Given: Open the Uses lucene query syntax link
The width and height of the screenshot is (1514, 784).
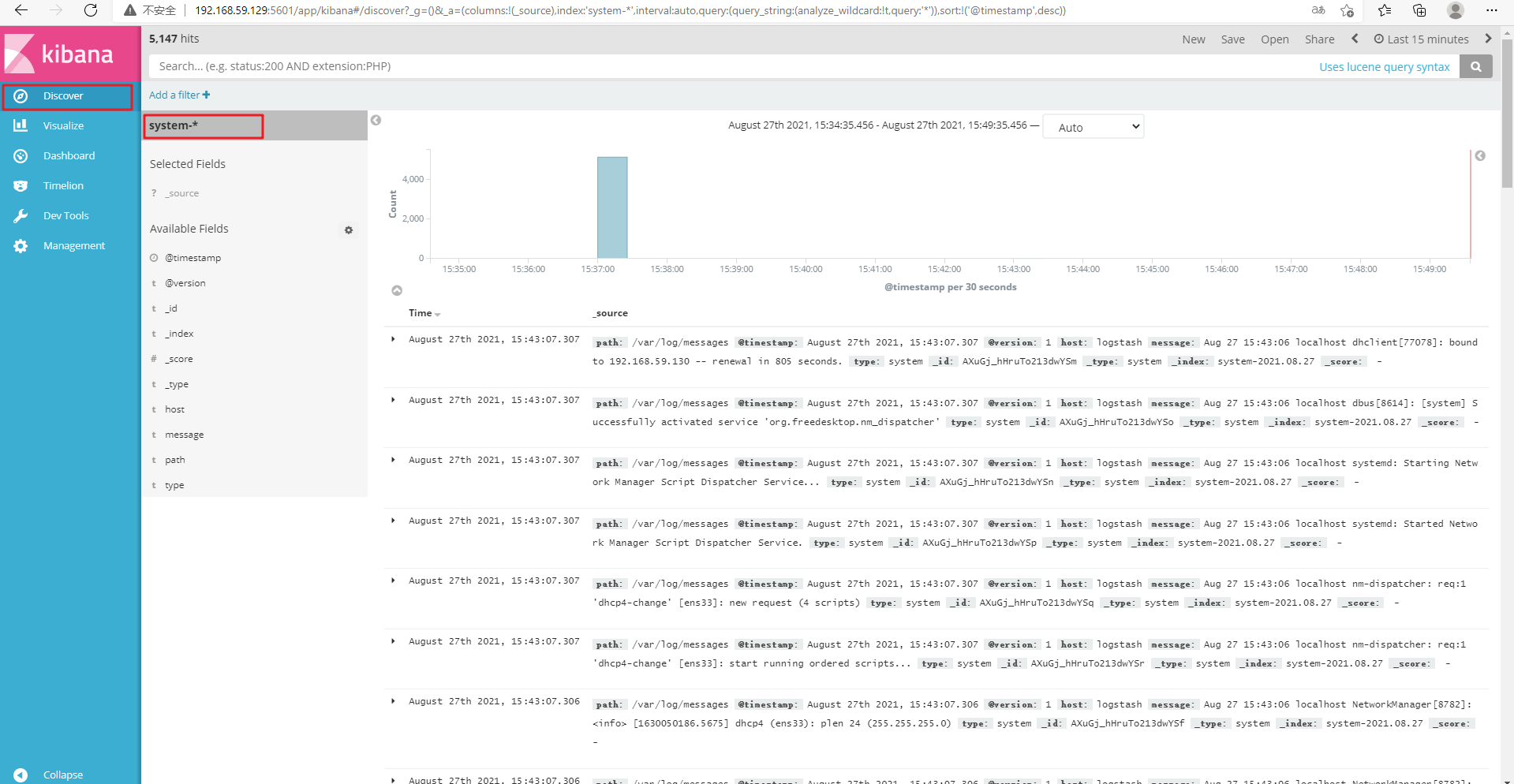Looking at the screenshot, I should 1384,67.
